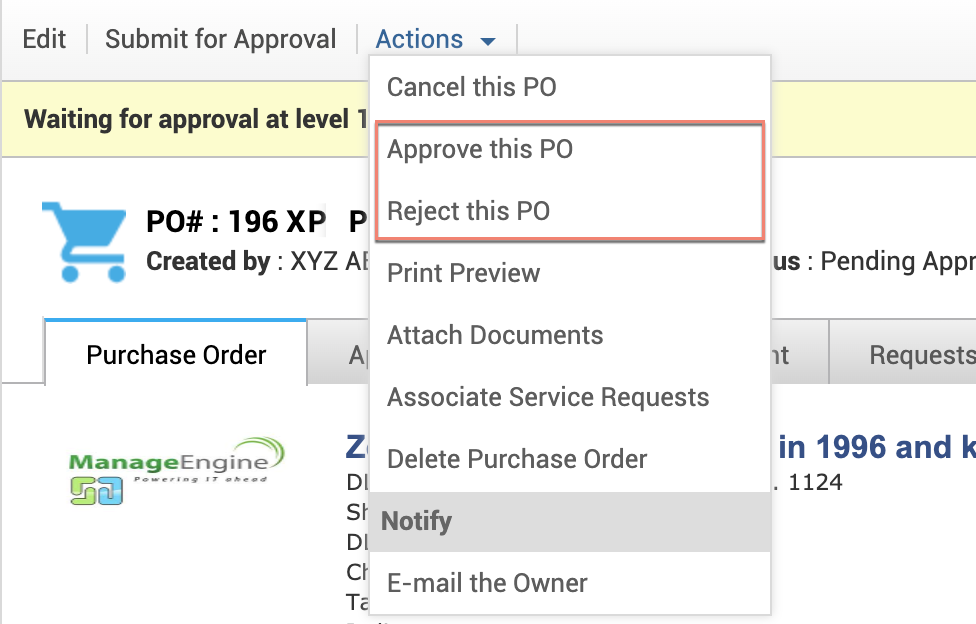976x624 pixels.
Task: Select Attach Documents option
Action: [495, 335]
